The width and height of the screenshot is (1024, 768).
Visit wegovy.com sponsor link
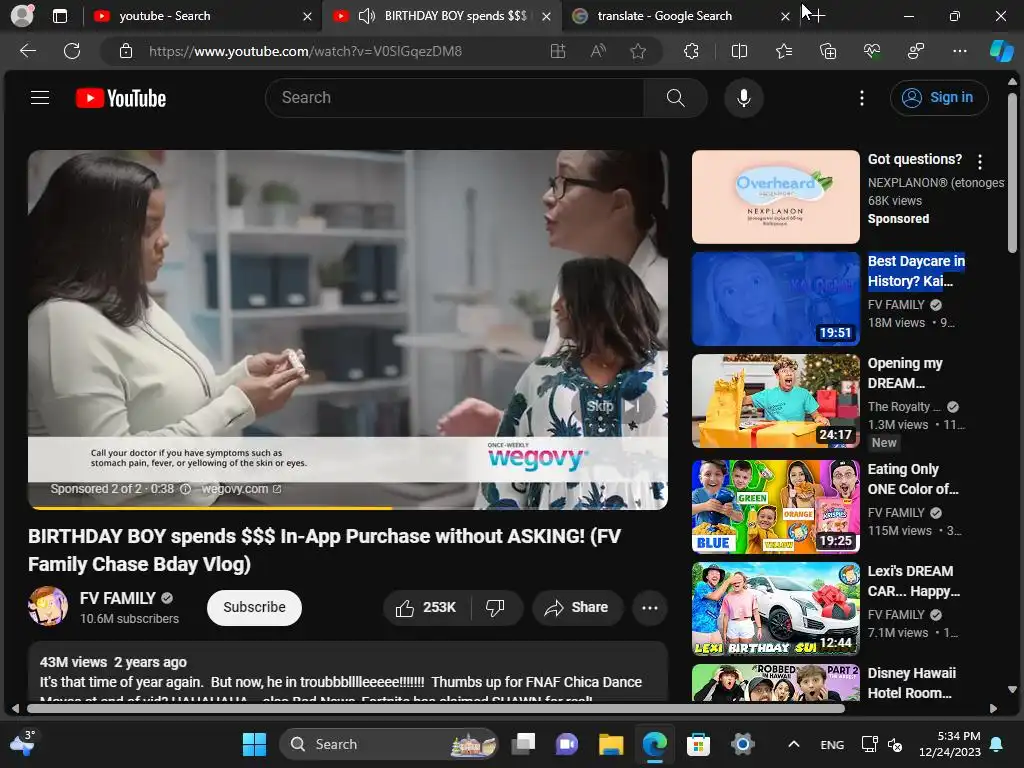241,489
